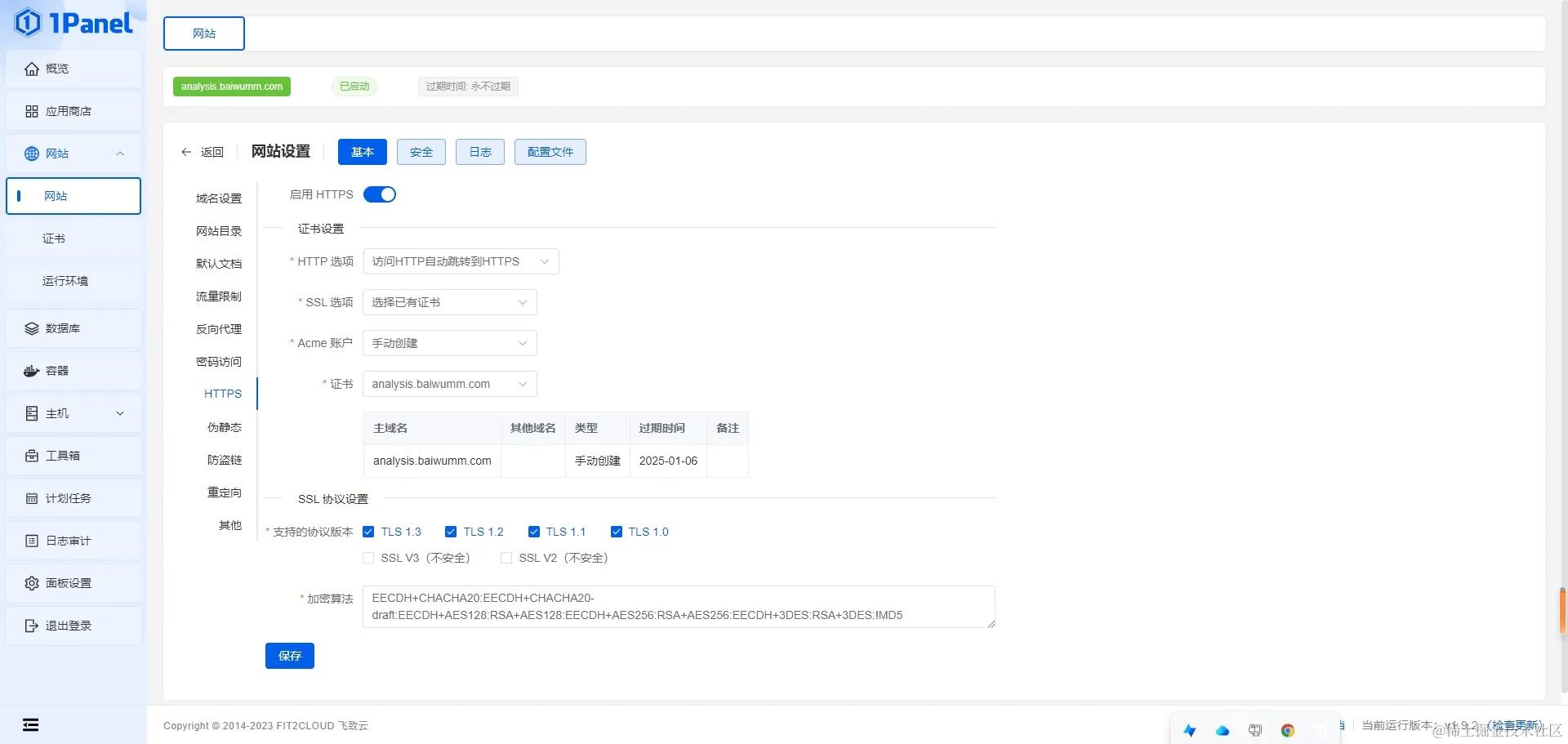Image resolution: width=1568 pixels, height=744 pixels.
Task: Click the 返回 back link
Action: tap(212, 152)
